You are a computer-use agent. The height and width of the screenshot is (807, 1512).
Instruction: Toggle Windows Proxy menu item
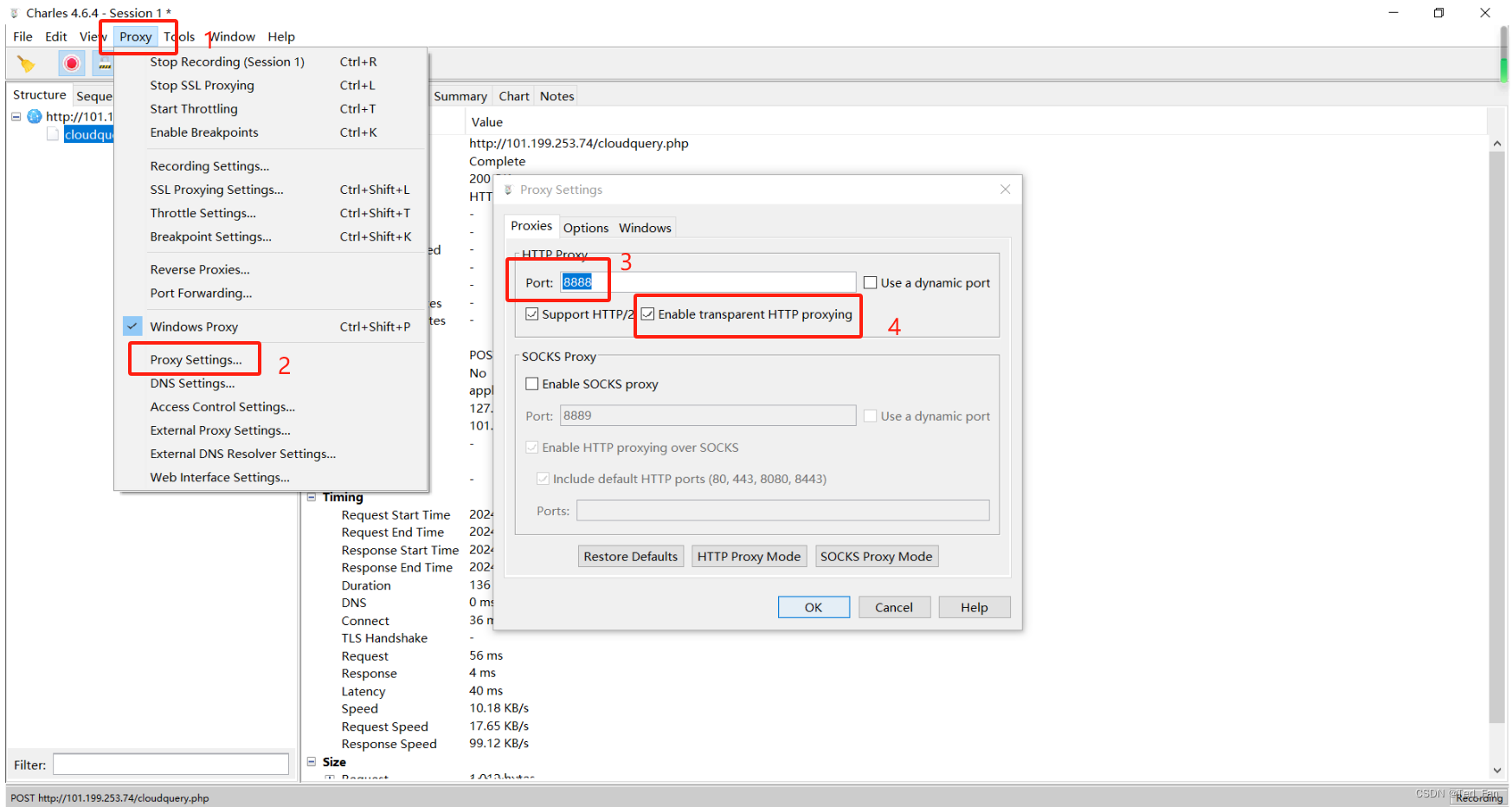click(272, 326)
